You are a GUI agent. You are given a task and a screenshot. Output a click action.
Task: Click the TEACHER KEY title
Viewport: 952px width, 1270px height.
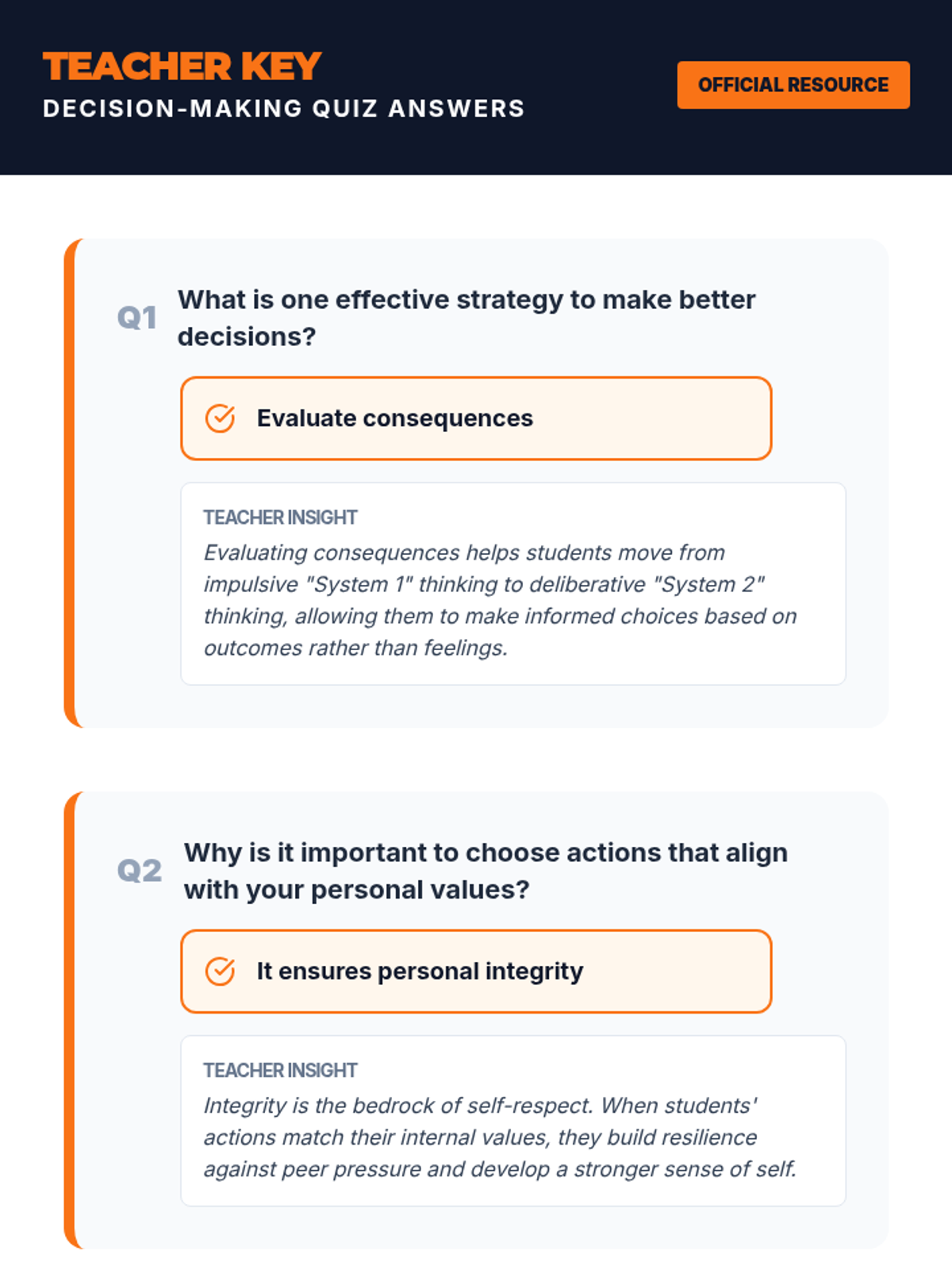click(182, 67)
